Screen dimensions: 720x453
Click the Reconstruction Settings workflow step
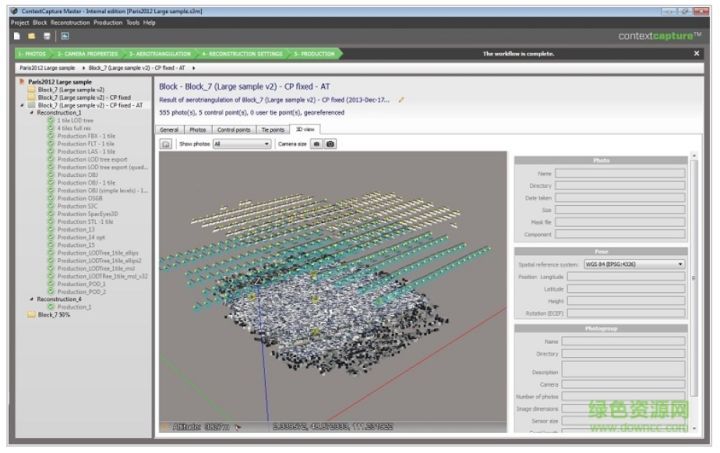pos(242,53)
